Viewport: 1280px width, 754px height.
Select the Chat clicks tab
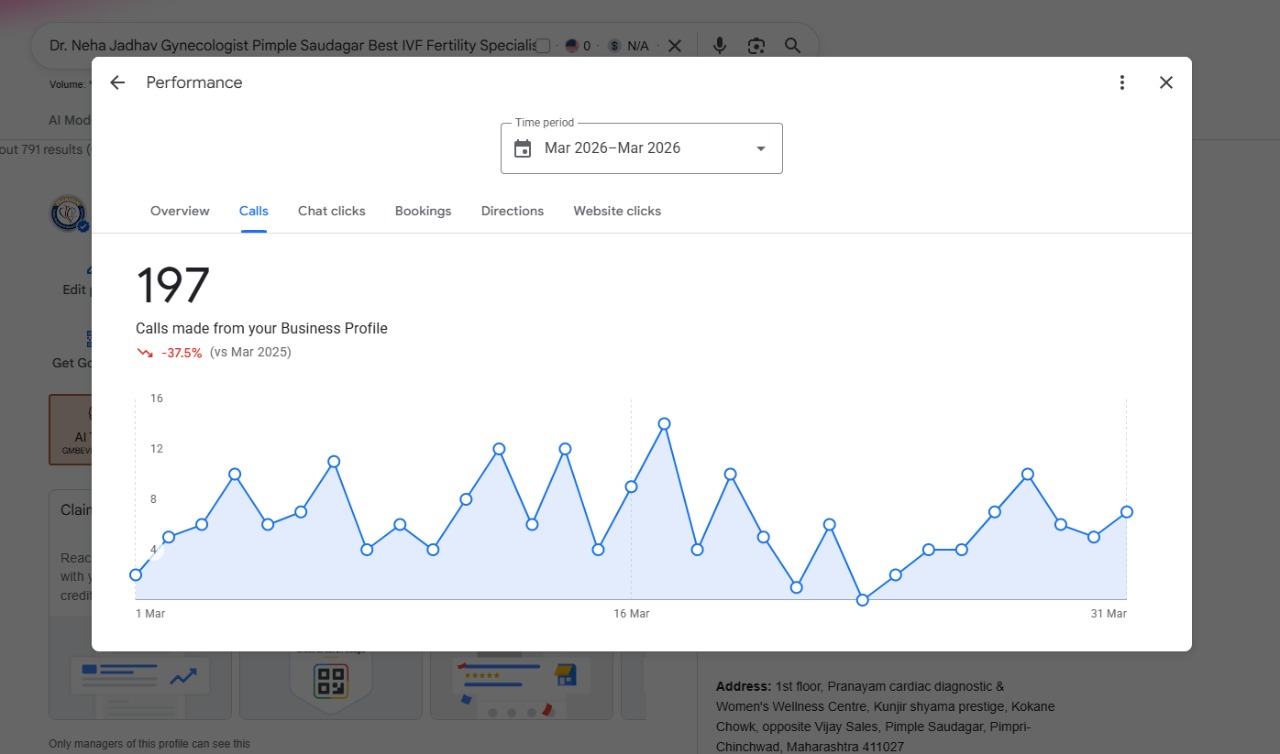click(x=332, y=211)
